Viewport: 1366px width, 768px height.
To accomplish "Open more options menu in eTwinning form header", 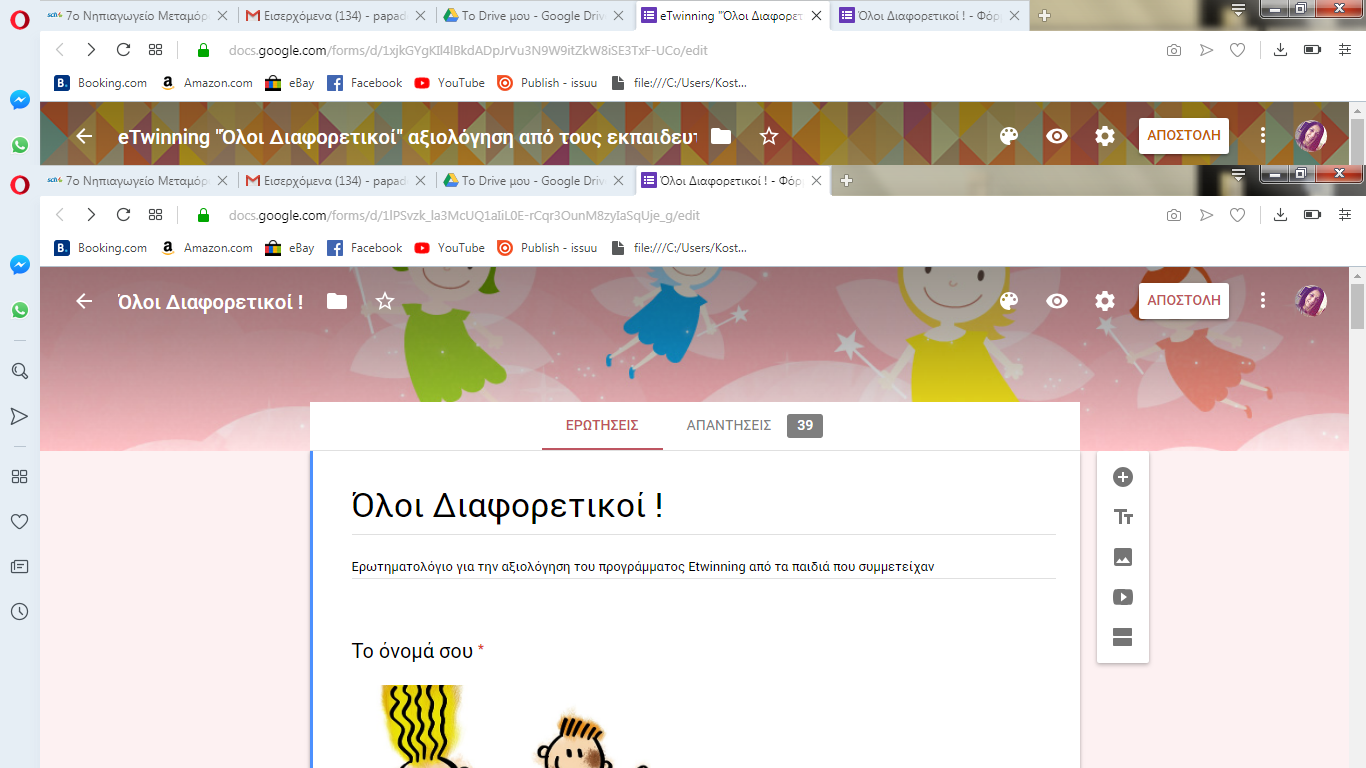I will pos(1263,136).
